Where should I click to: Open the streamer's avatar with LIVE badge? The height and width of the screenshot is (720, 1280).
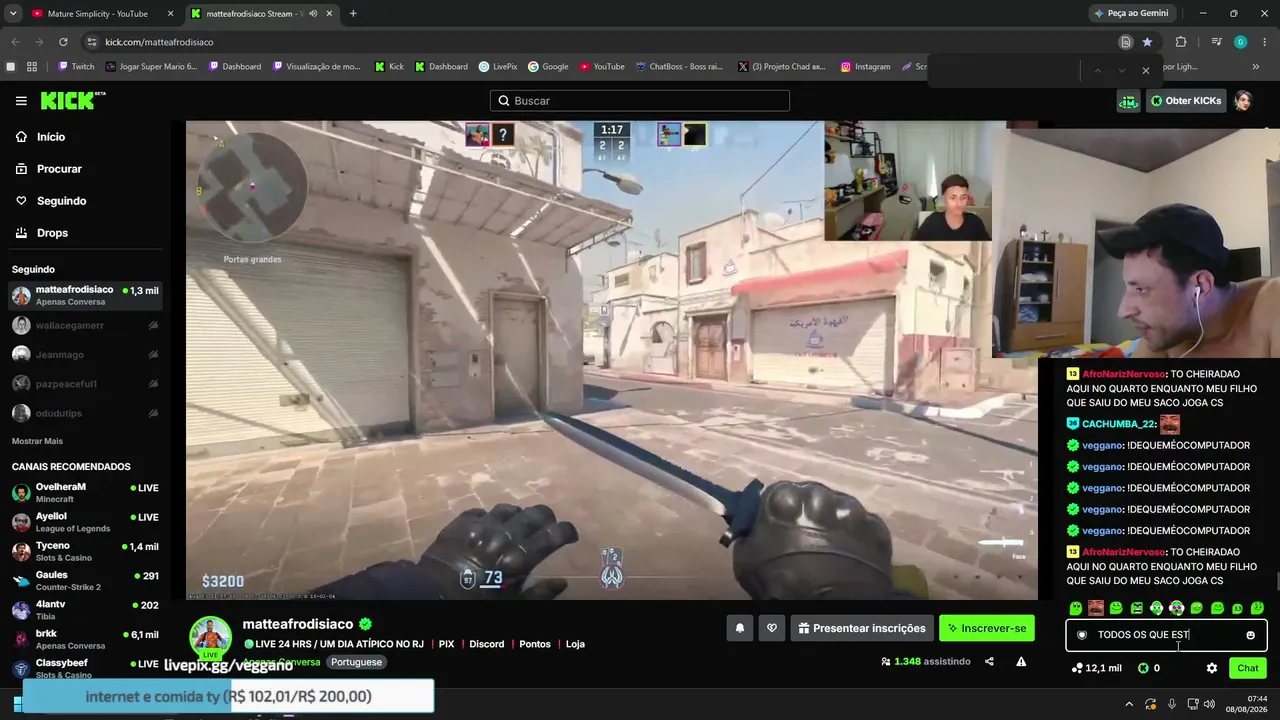pyautogui.click(x=211, y=637)
